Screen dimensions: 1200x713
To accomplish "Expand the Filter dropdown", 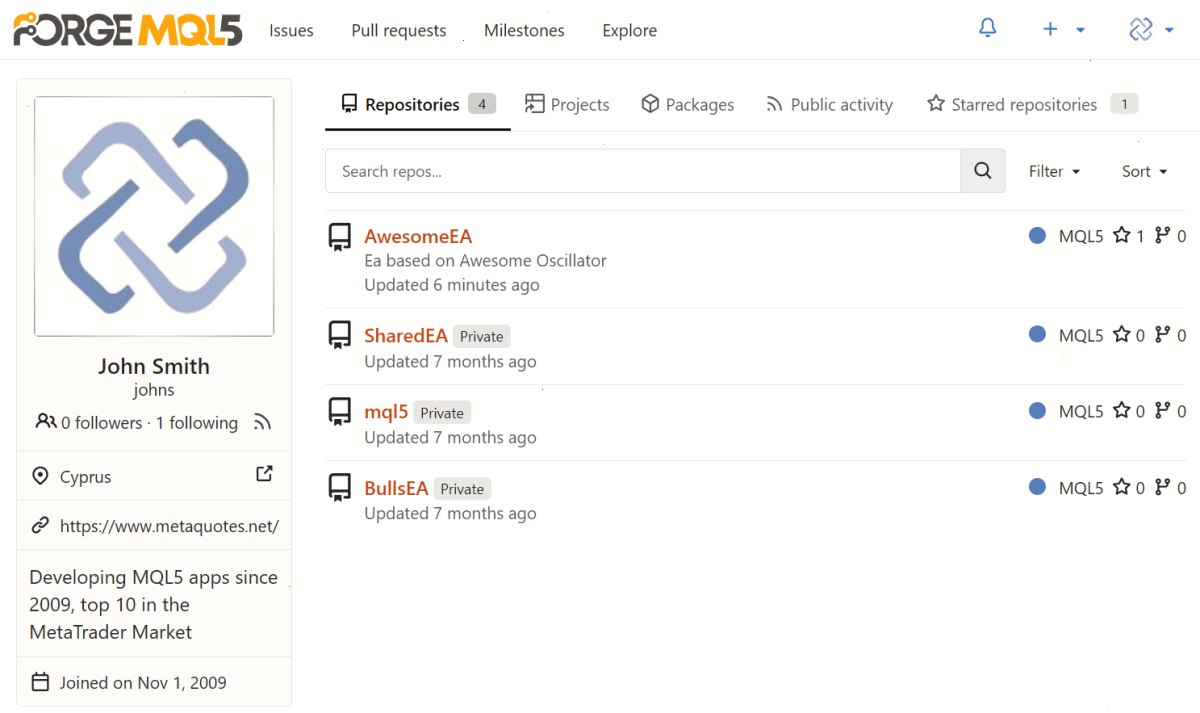I will tap(1055, 171).
